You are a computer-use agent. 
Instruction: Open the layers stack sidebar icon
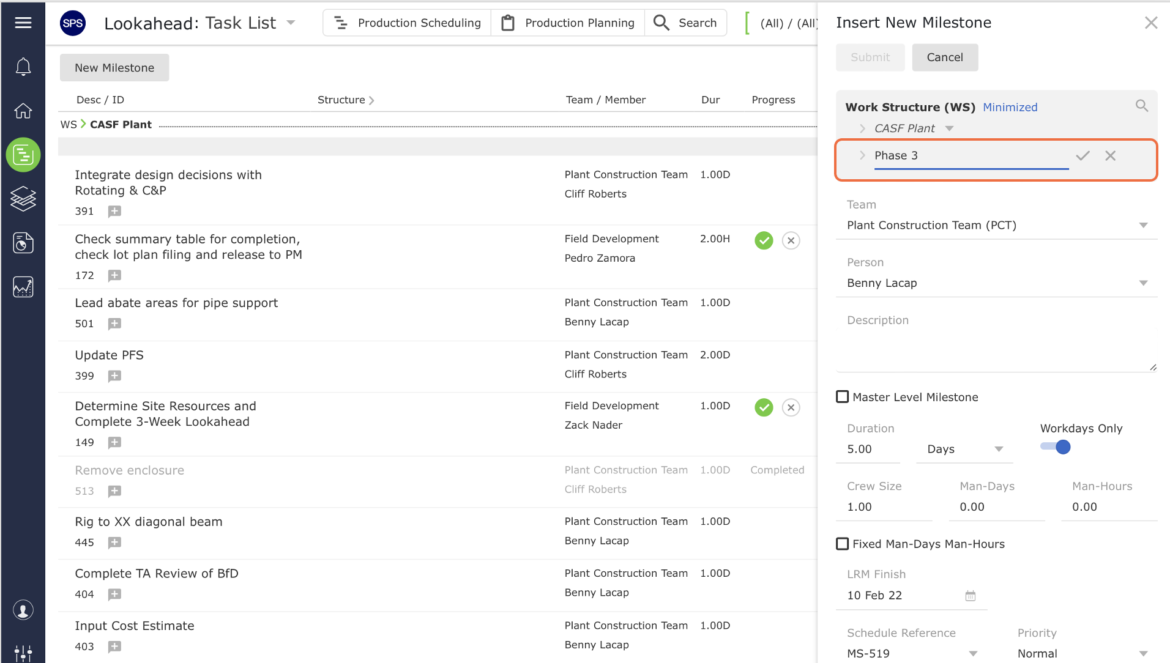pyautogui.click(x=23, y=199)
